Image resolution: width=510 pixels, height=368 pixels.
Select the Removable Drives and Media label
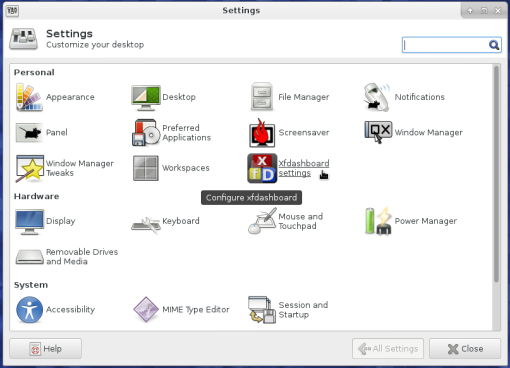pyautogui.click(x=82, y=256)
